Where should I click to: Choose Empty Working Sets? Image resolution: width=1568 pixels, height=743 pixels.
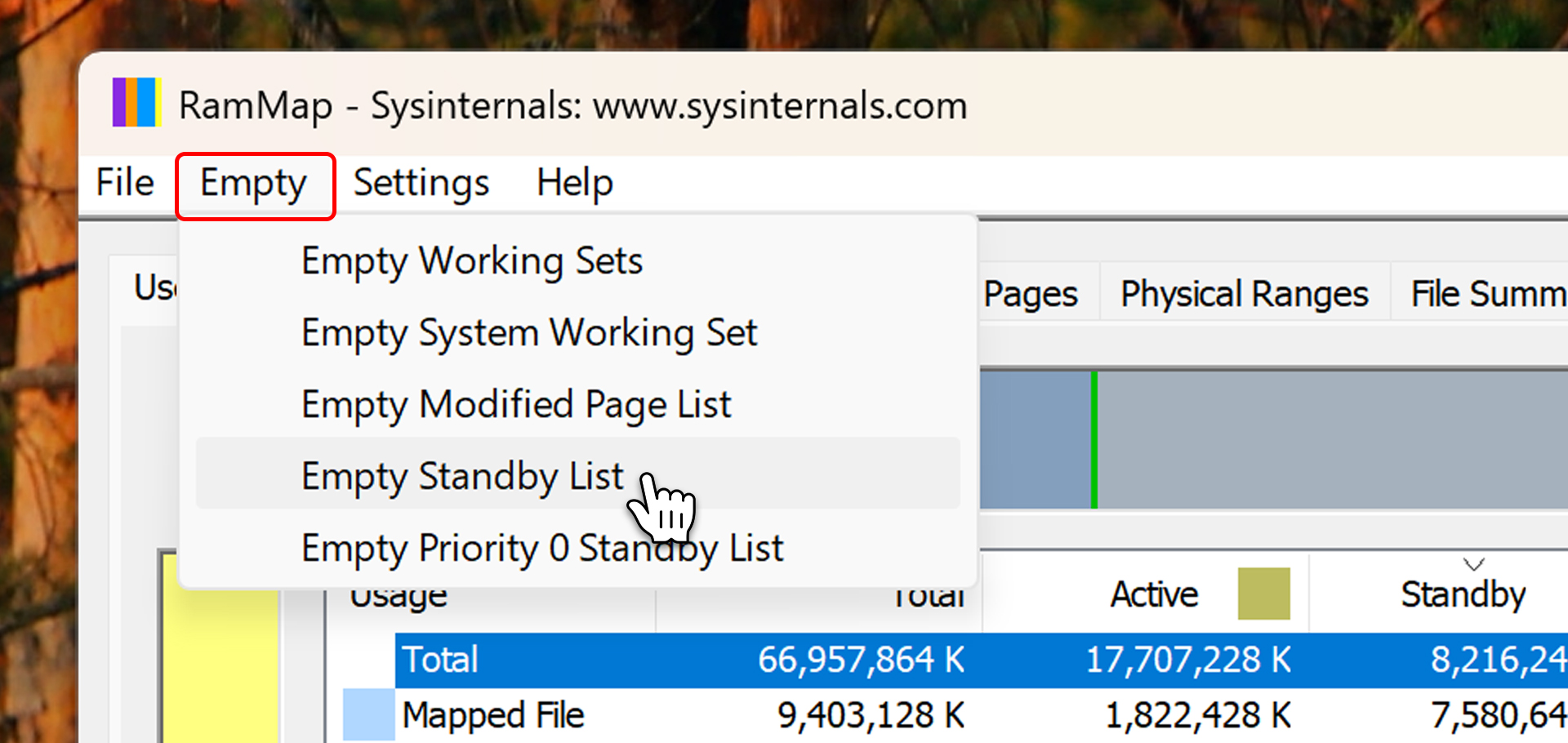coord(472,261)
